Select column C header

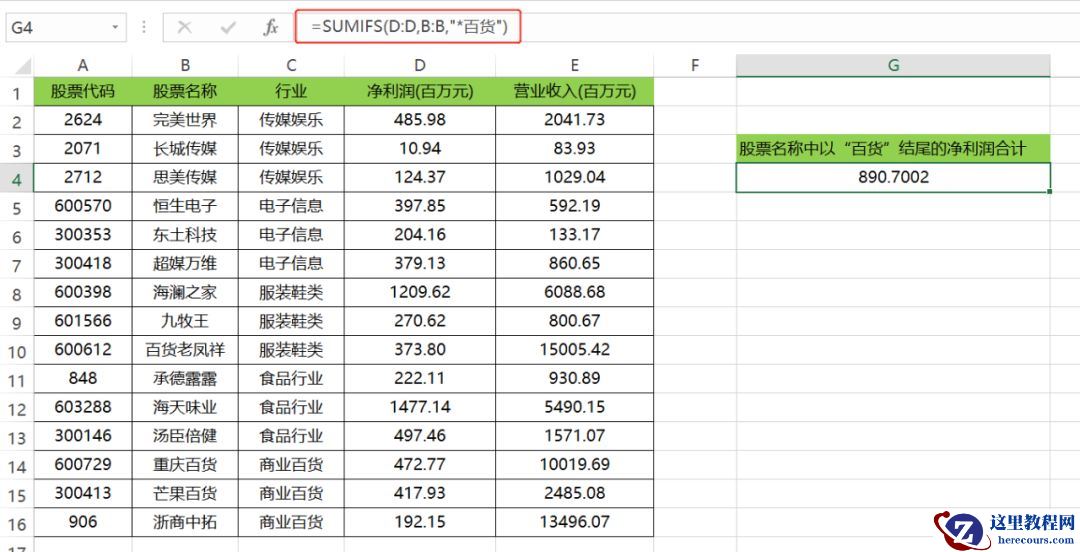pyautogui.click(x=291, y=65)
